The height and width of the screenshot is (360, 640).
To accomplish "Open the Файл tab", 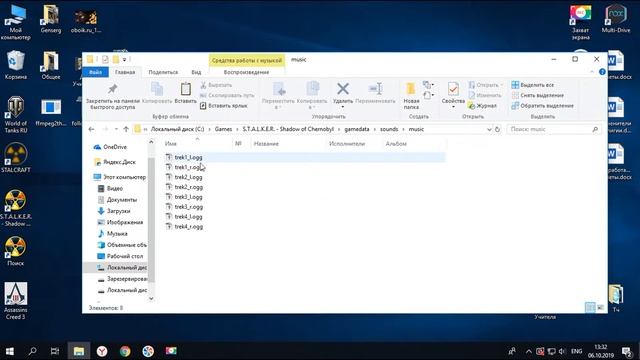I will (96, 72).
